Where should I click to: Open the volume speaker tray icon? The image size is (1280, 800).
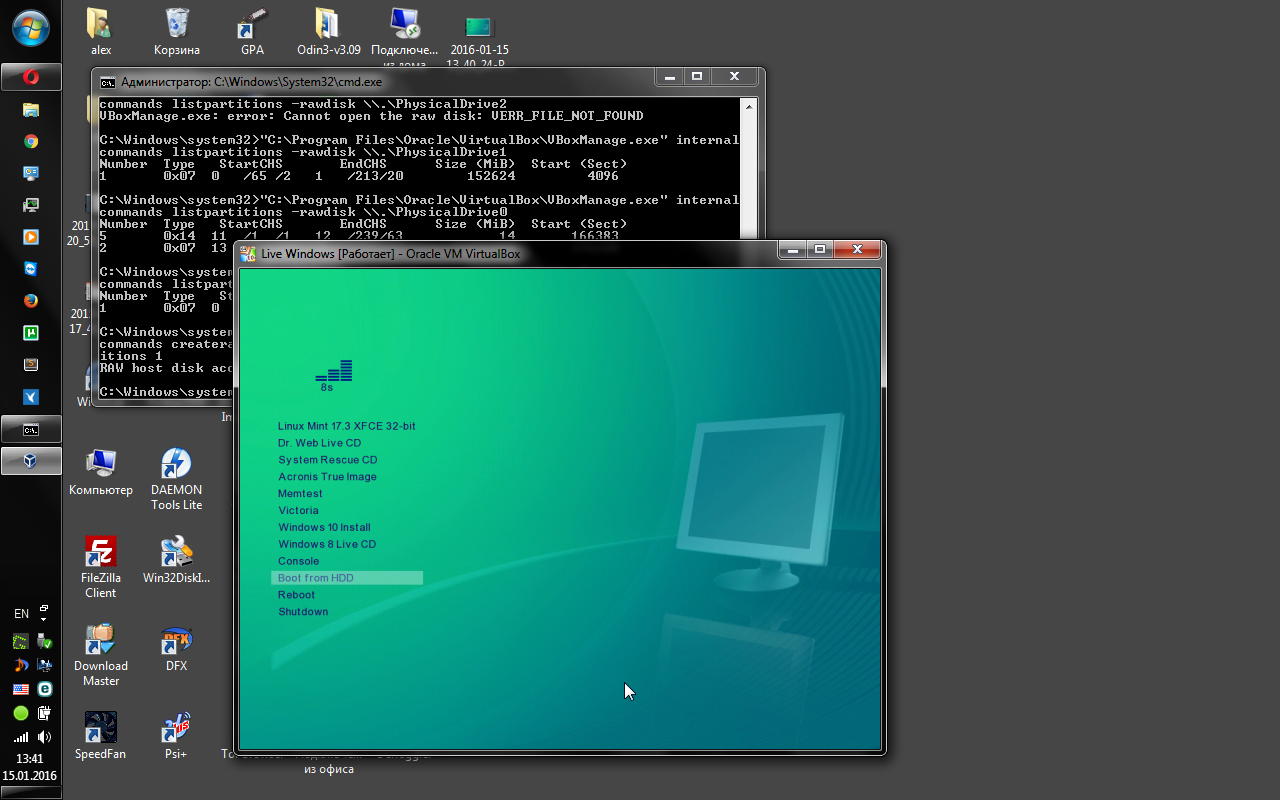tap(44, 738)
